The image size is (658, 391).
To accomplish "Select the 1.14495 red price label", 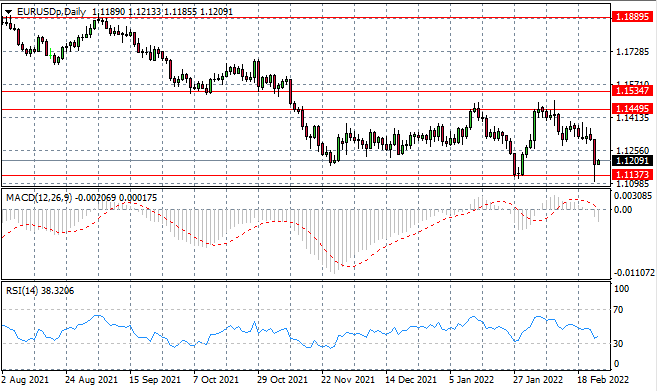I will (x=633, y=109).
